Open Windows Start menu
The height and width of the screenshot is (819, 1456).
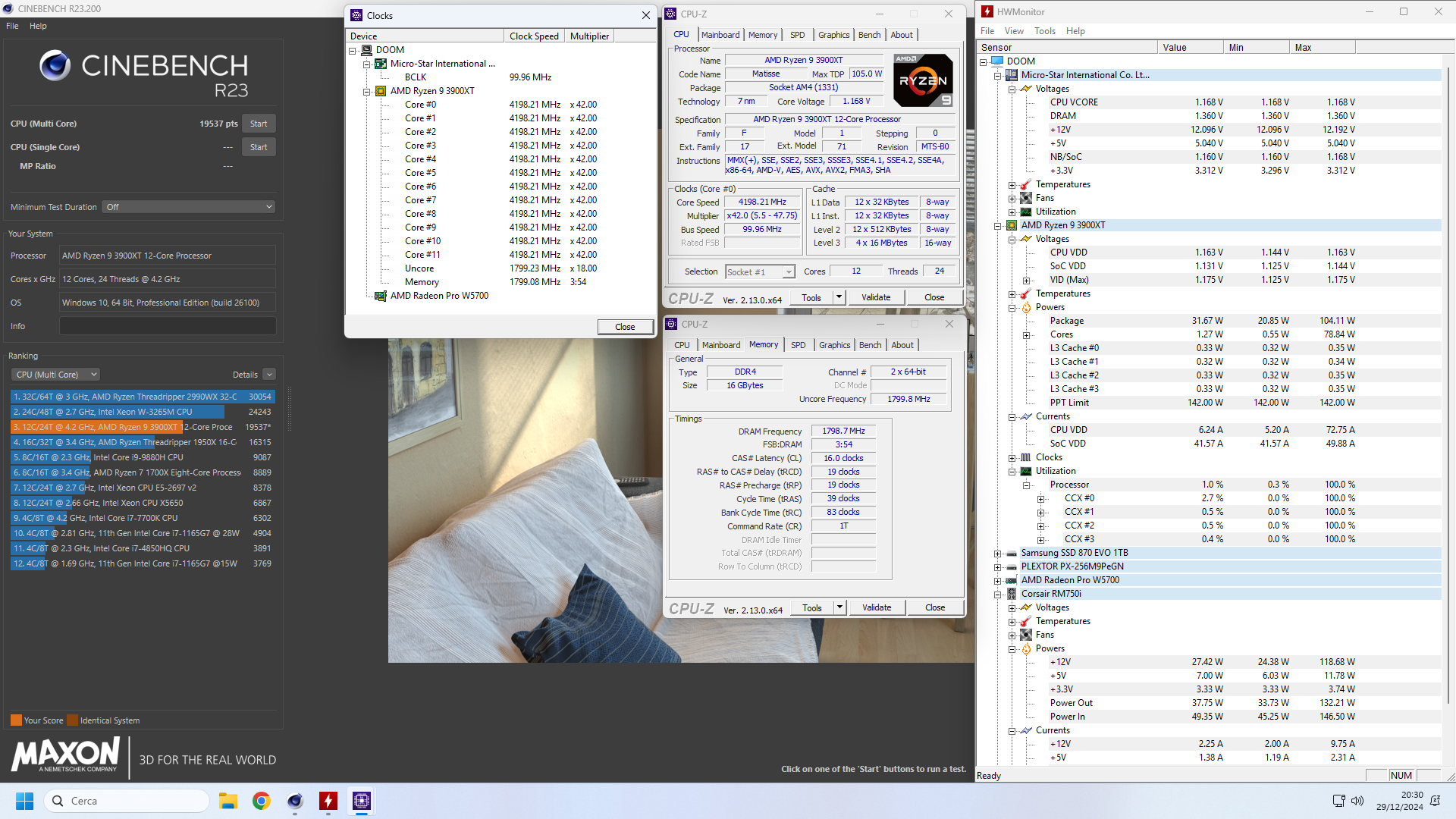point(24,801)
